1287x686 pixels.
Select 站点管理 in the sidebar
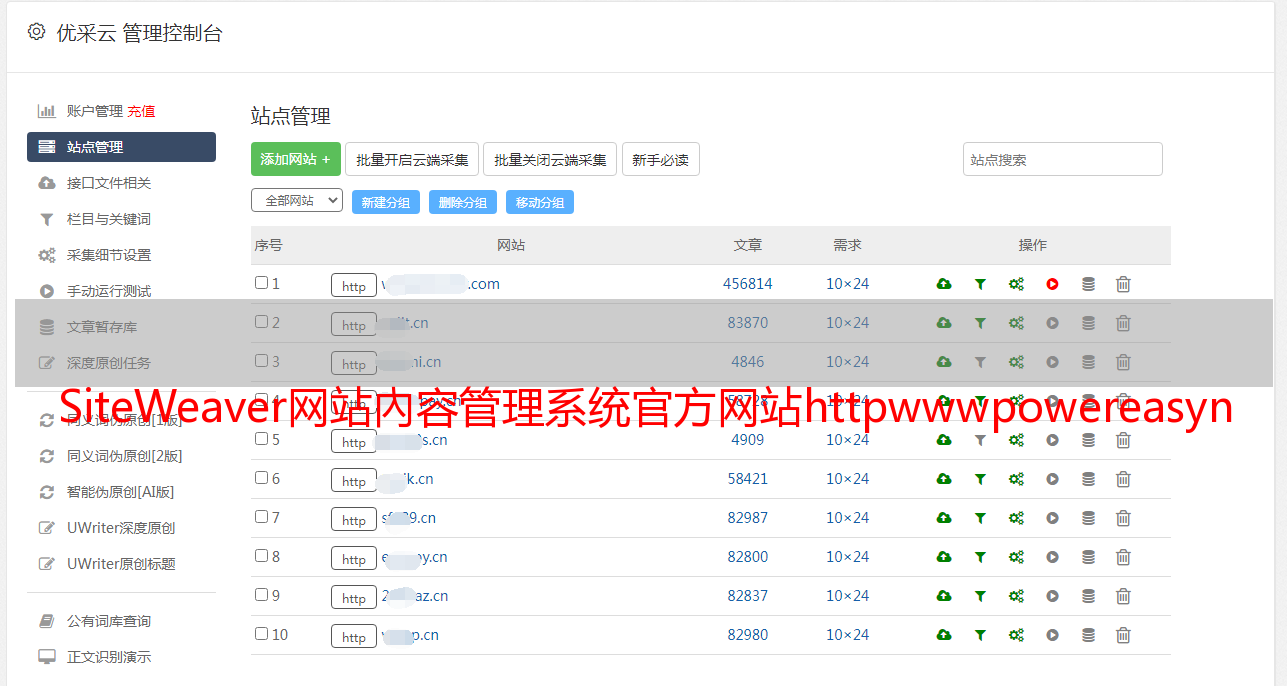[121, 147]
